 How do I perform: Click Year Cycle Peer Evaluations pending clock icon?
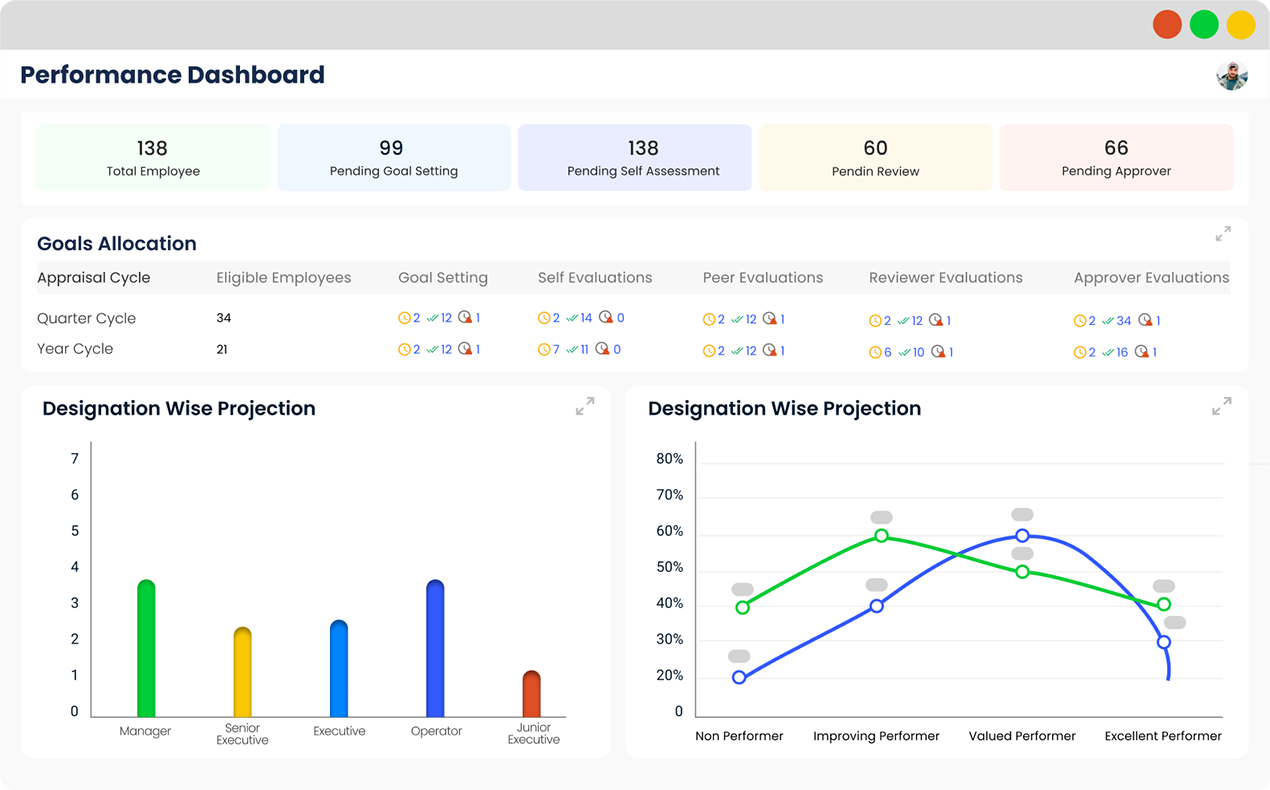tap(709, 350)
